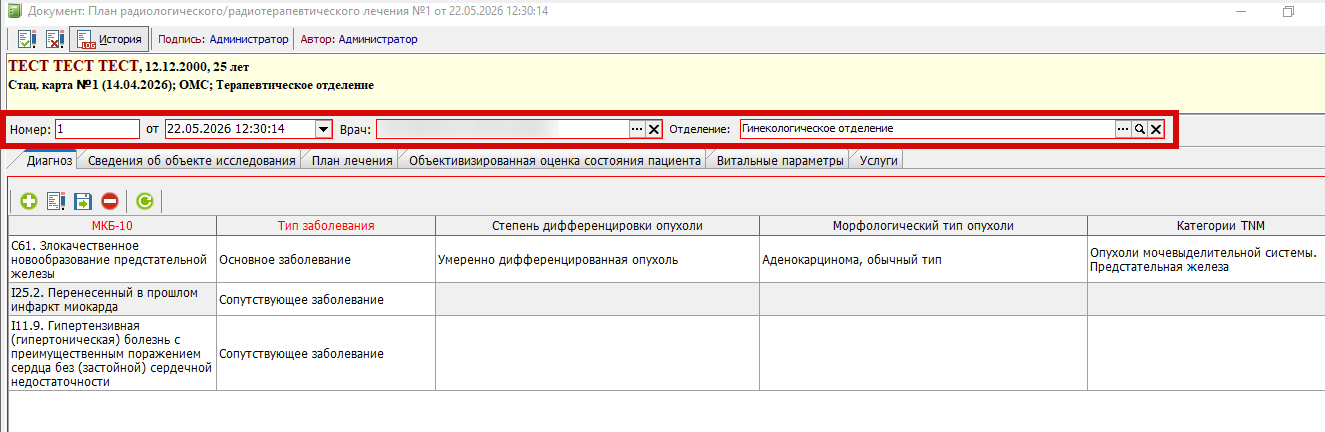The width and height of the screenshot is (1325, 432).
Task: Click the Отделение field Гинекологическое отделение
Action: [x=927, y=129]
